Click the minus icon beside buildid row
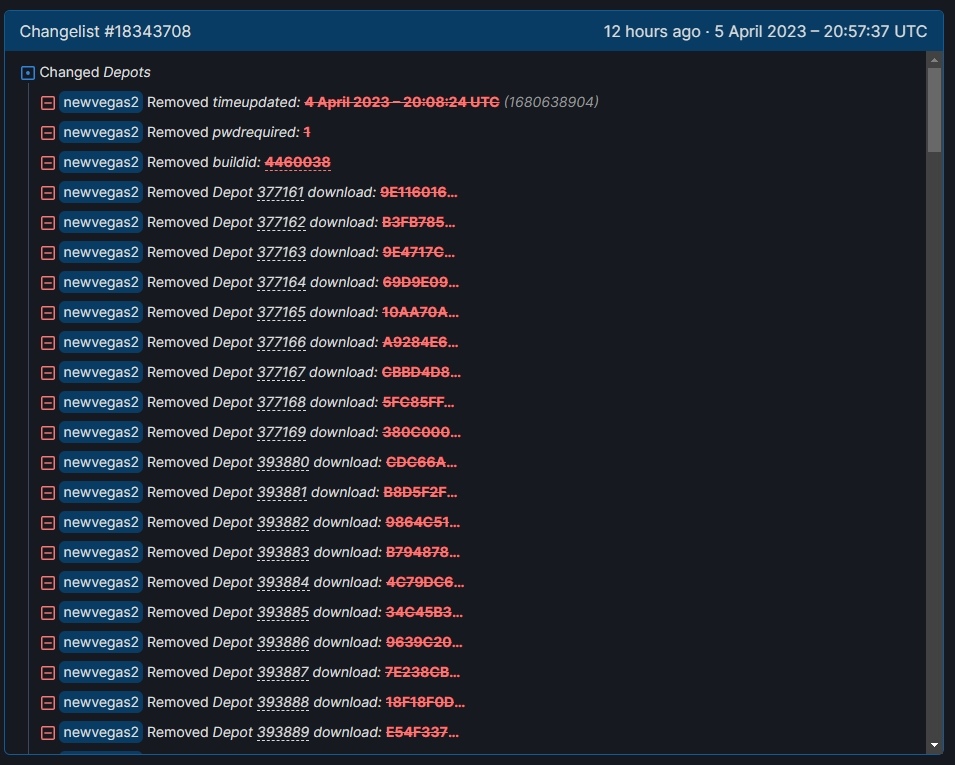This screenshot has width=955, height=765. pos(47,163)
